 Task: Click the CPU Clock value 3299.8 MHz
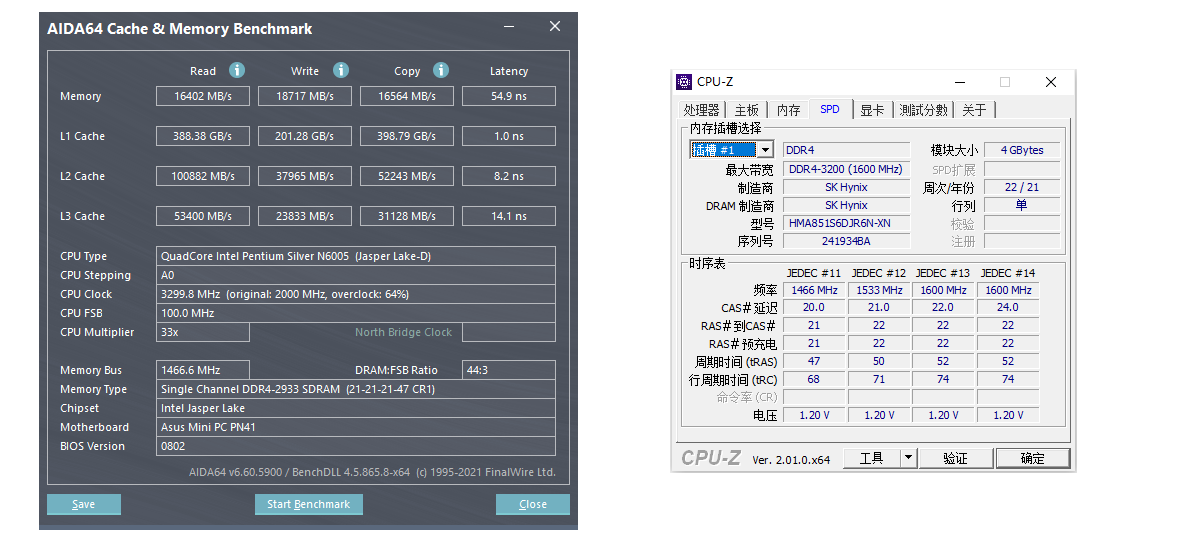[356, 294]
